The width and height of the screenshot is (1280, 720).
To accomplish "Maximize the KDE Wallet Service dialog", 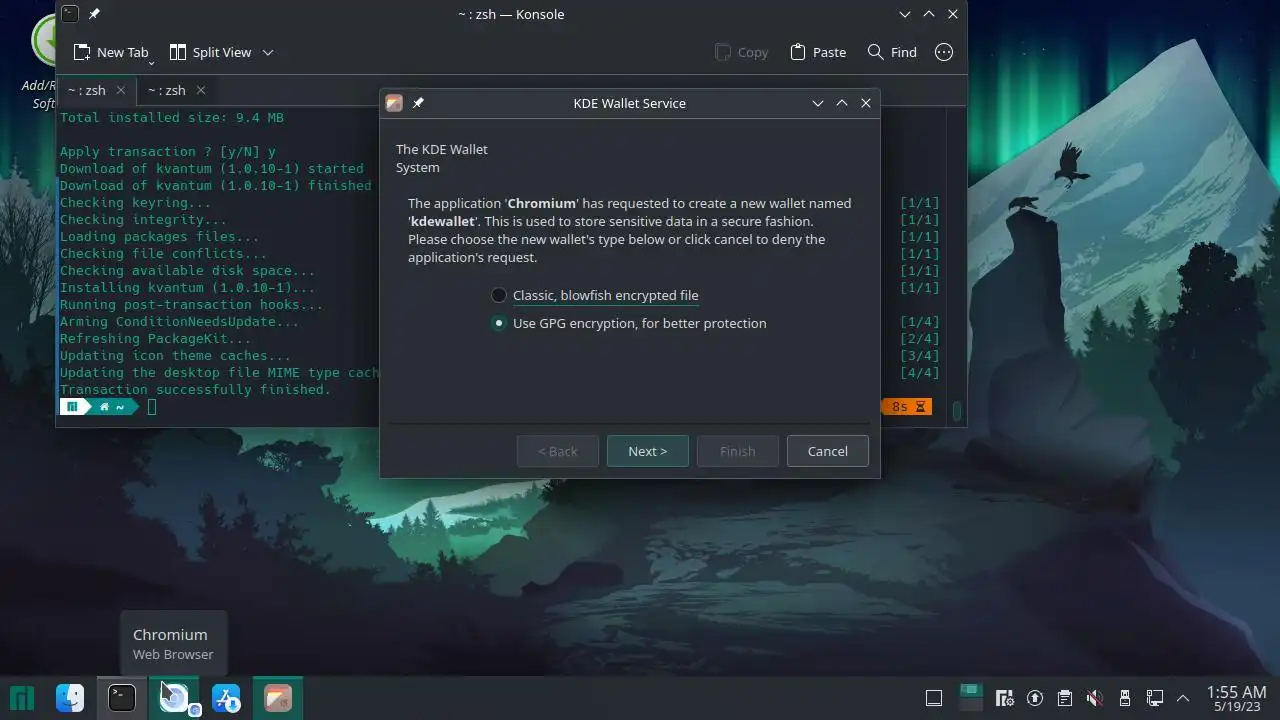I will tap(842, 103).
